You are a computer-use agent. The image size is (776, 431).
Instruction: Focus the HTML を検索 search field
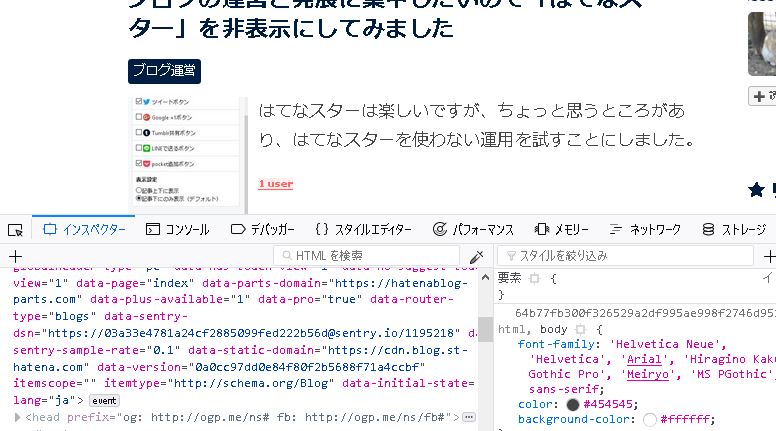(367, 256)
